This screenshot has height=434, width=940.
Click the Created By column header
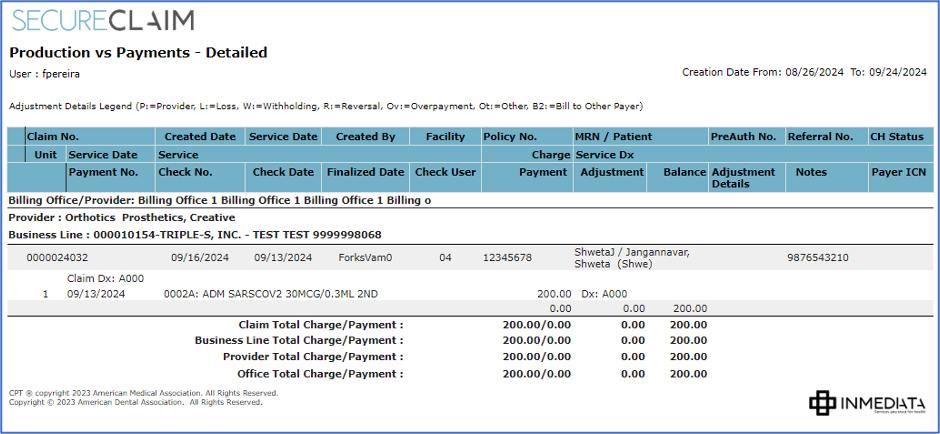[x=365, y=137]
